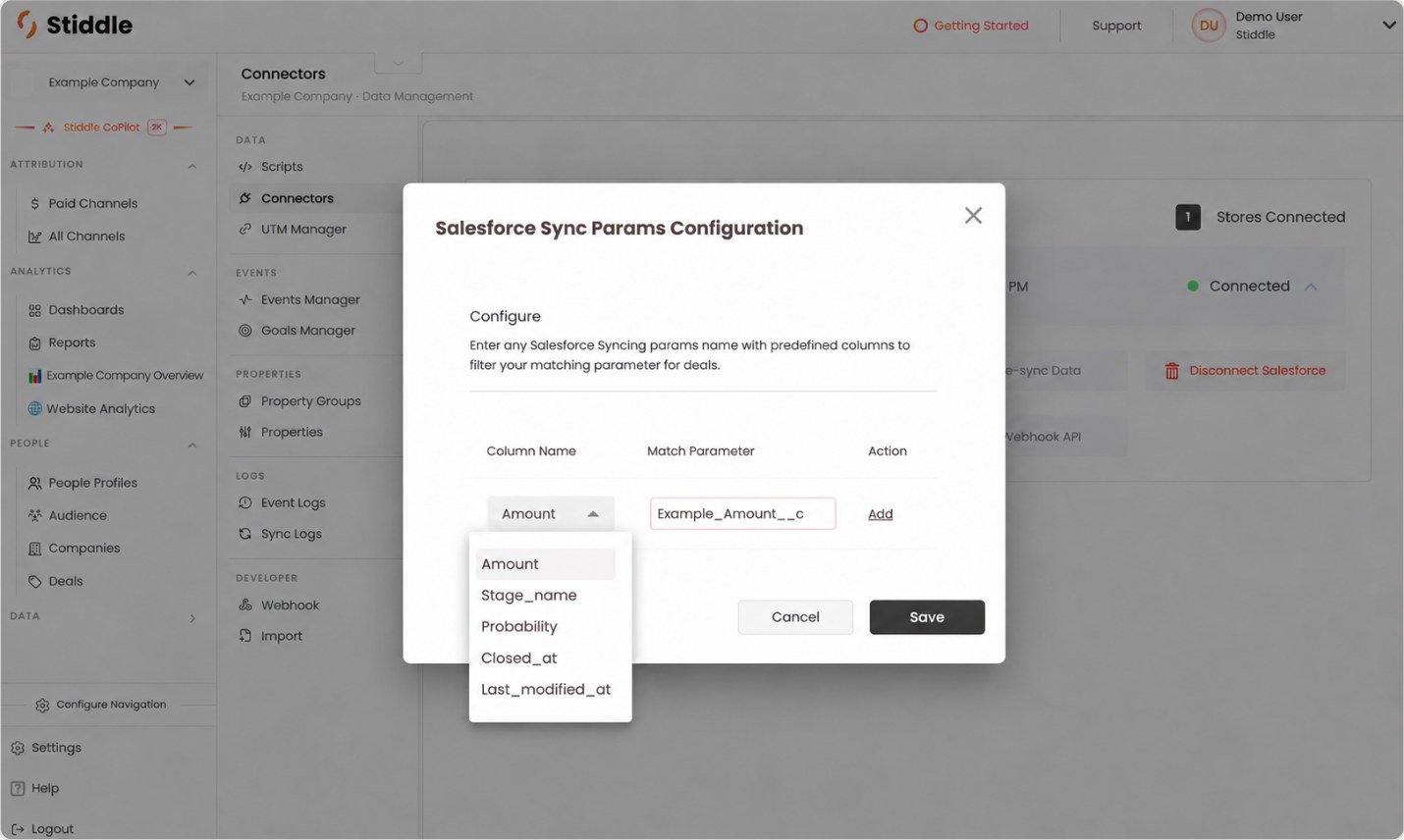Click the Events Manager pulse icon
Image resolution: width=1404 pixels, height=840 pixels.
245,300
